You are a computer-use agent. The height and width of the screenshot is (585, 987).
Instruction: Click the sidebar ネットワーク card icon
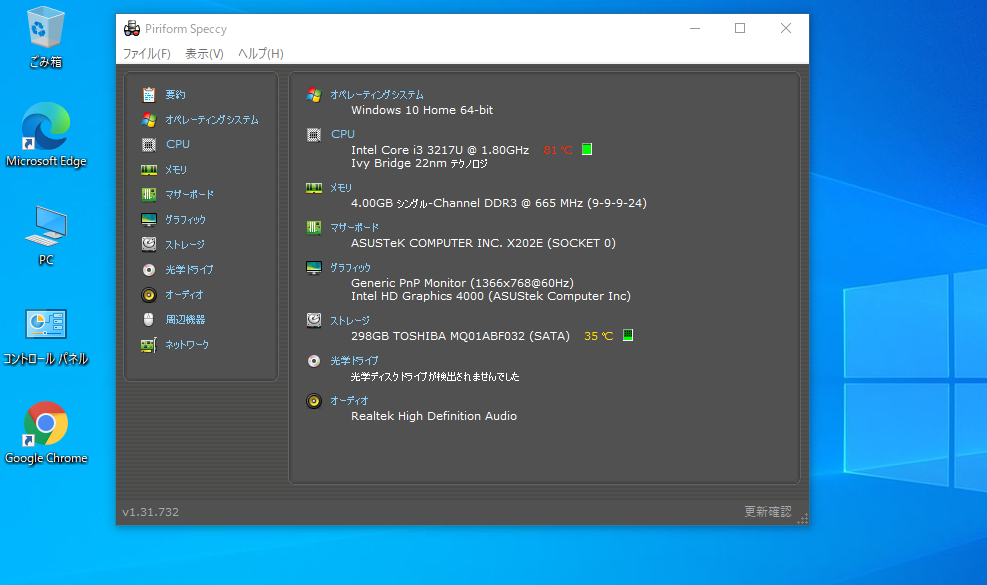pyautogui.click(x=149, y=344)
